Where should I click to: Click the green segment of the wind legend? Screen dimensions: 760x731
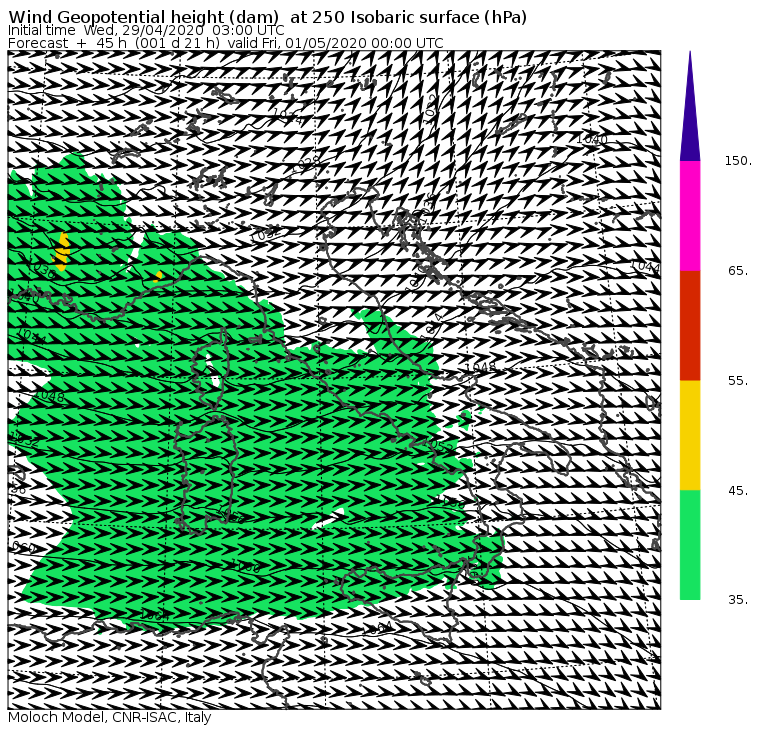click(x=690, y=545)
